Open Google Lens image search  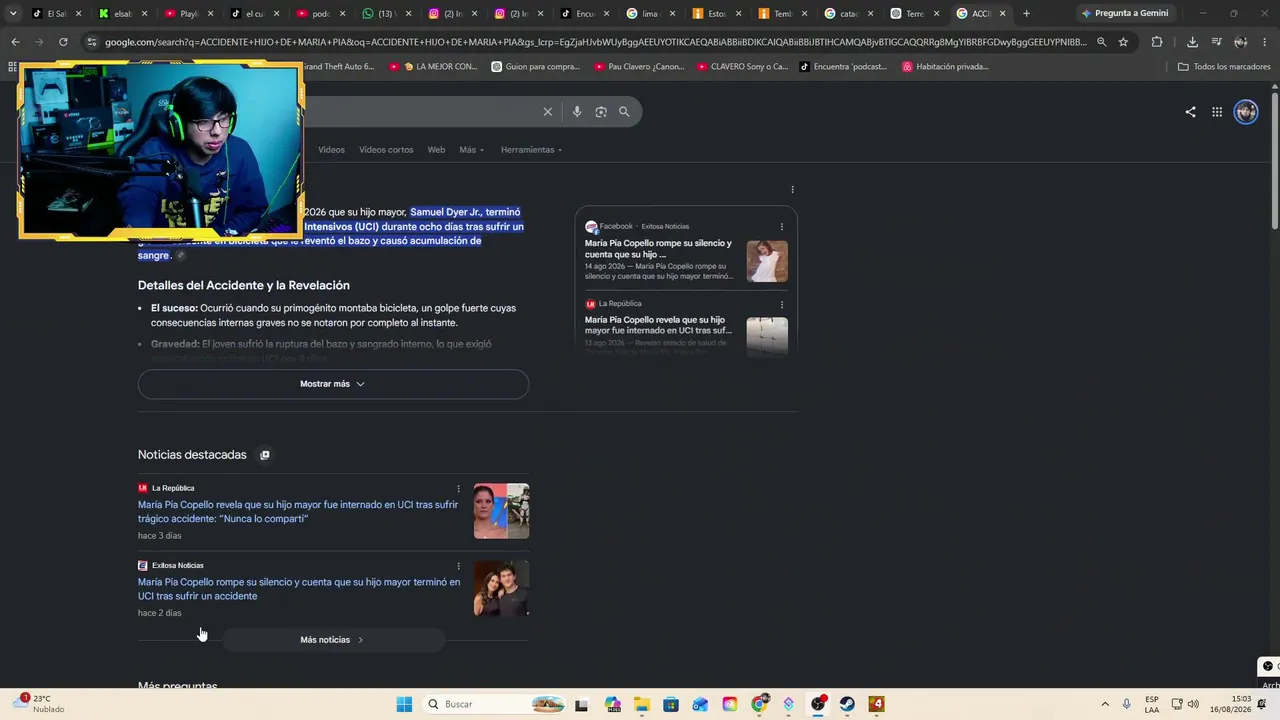[x=601, y=112]
